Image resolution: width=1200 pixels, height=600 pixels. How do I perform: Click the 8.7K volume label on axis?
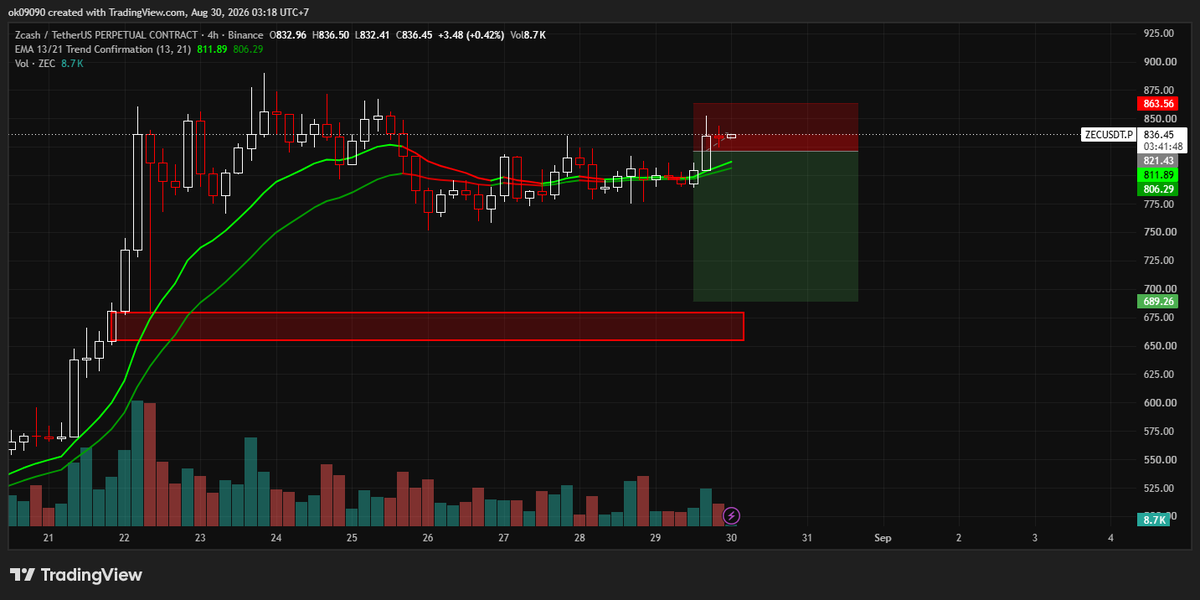pyautogui.click(x=1153, y=521)
